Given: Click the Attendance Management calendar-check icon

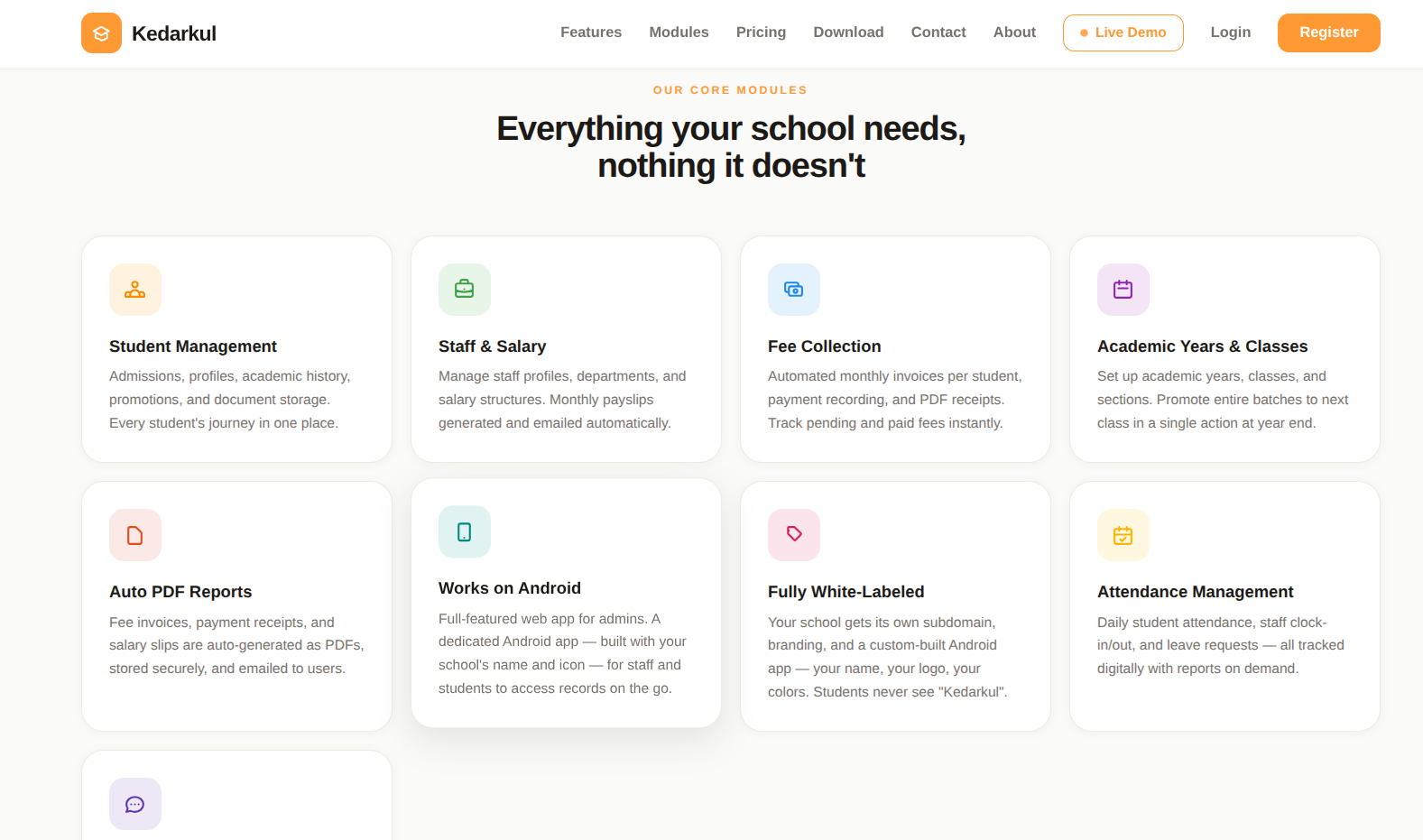Looking at the screenshot, I should click(x=1123, y=535).
